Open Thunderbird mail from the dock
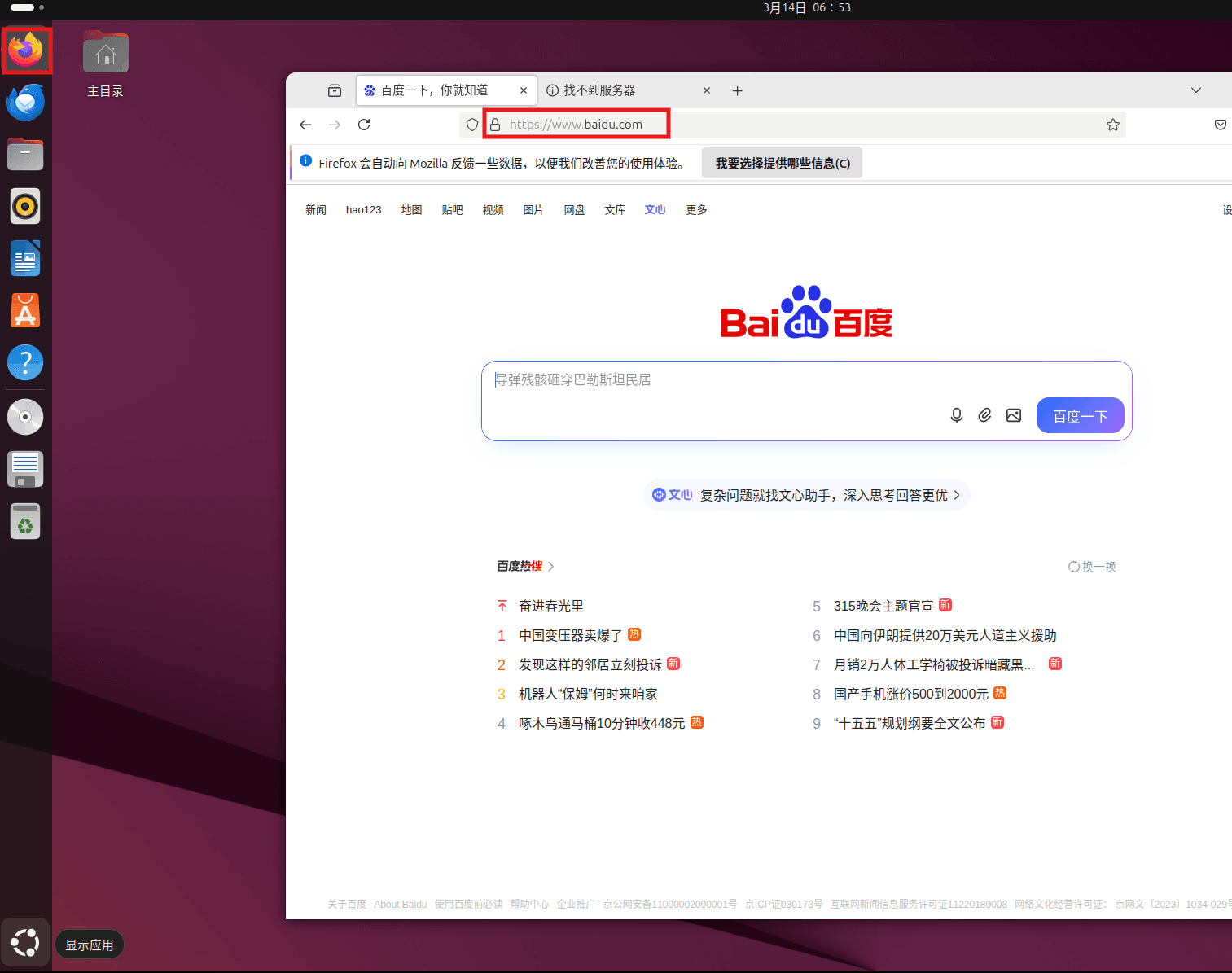 pos(25,102)
